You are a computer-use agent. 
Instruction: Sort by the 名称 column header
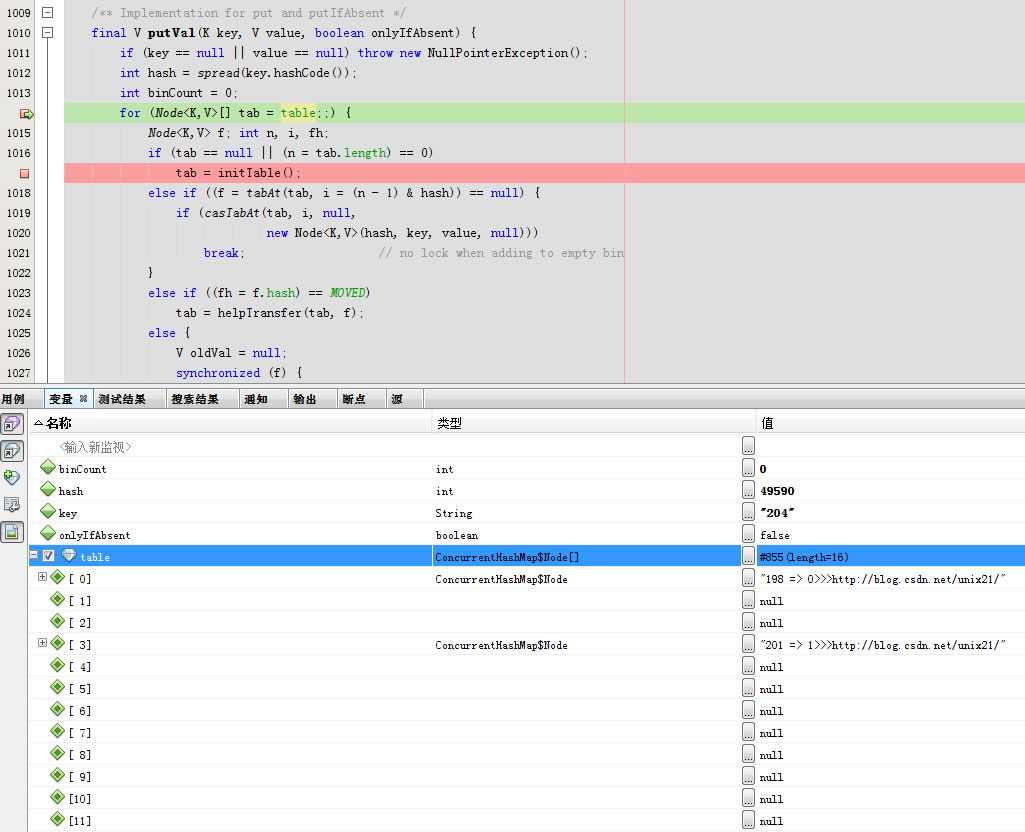231,423
